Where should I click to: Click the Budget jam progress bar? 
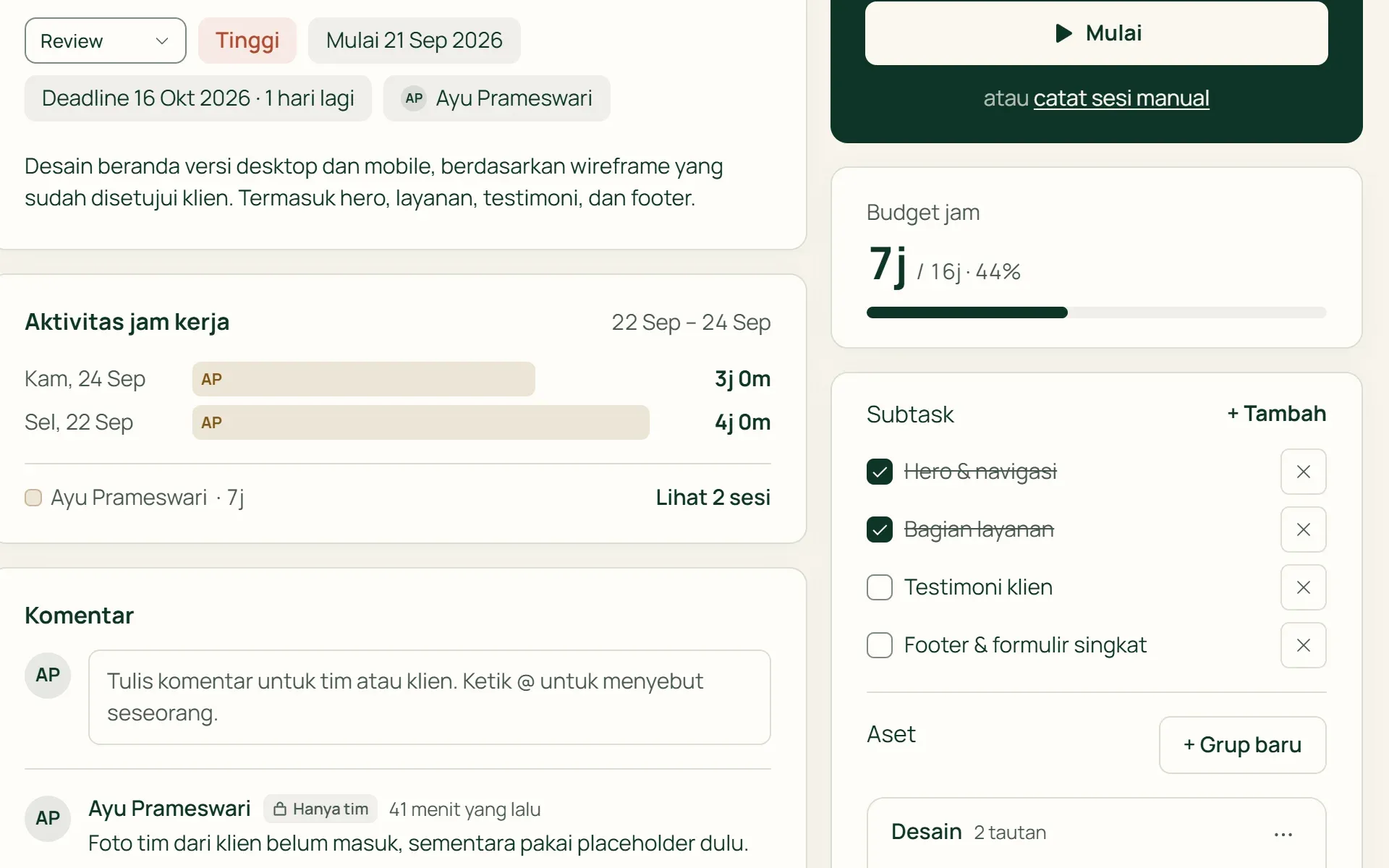tap(1097, 312)
